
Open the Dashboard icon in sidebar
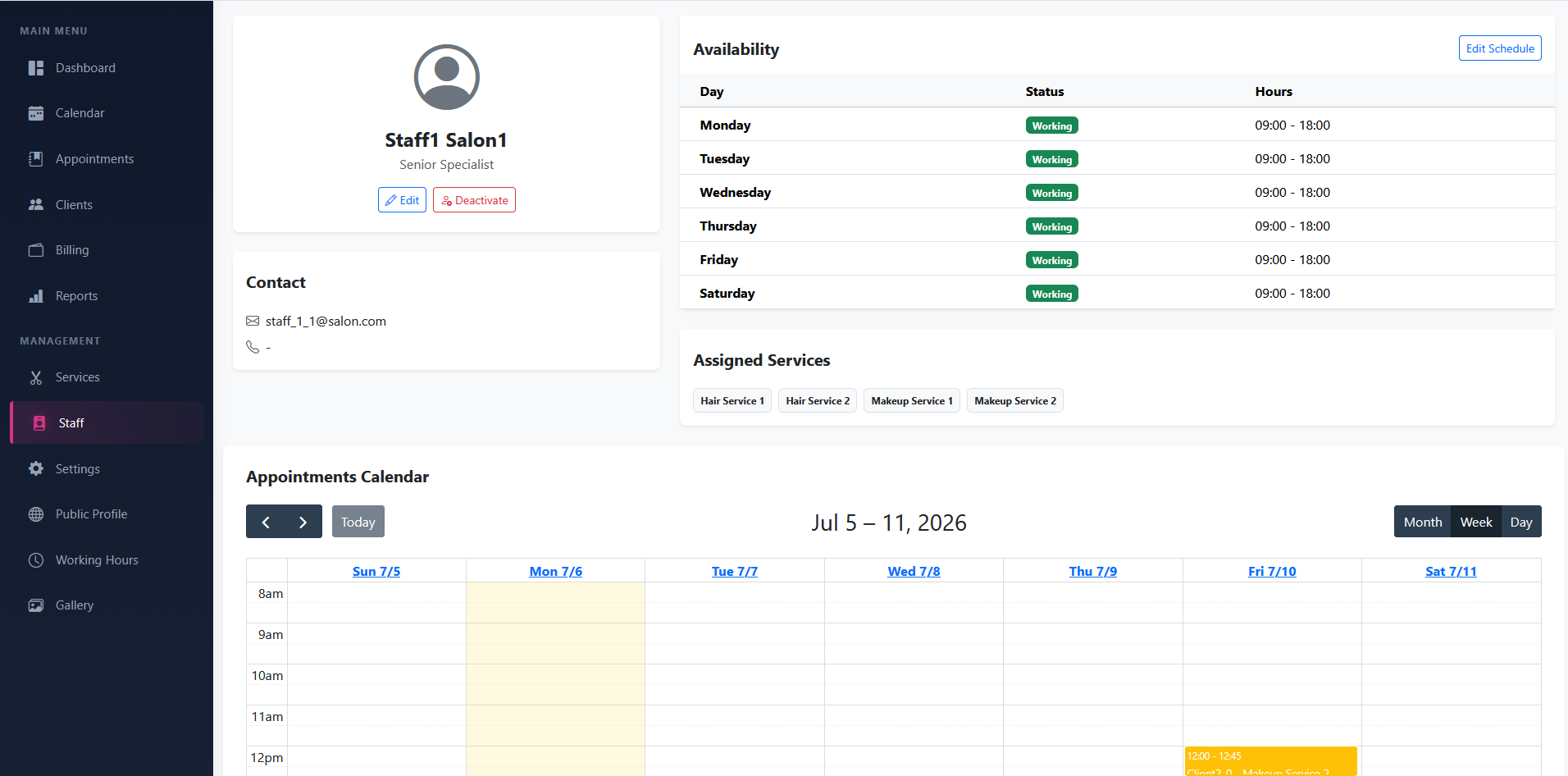coord(36,68)
